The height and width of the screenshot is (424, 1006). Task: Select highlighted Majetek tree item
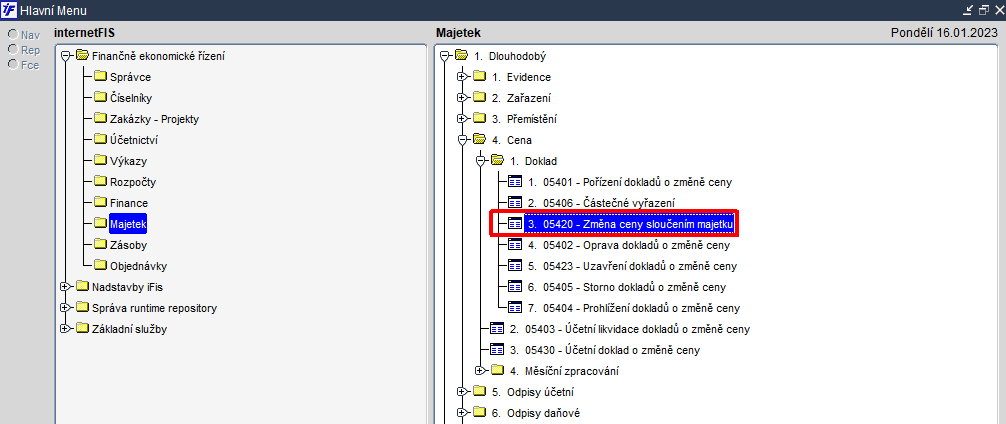pyautogui.click(x=128, y=224)
